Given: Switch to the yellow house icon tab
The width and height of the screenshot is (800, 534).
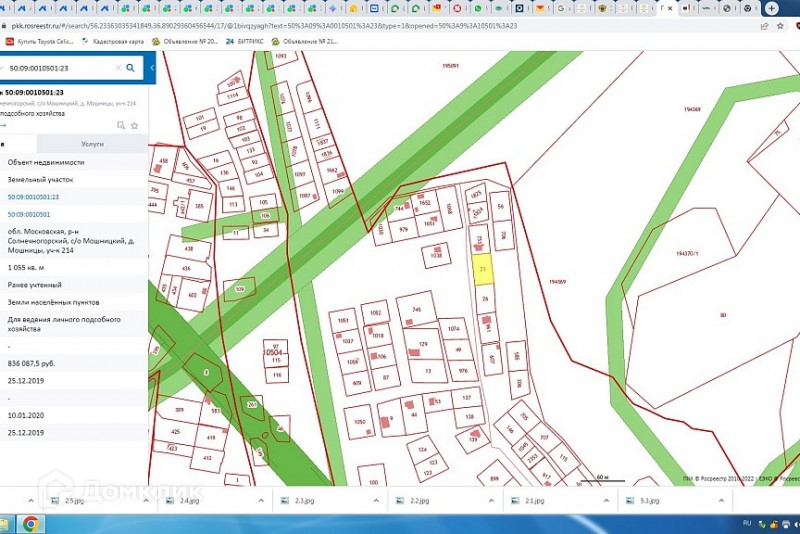Looking at the screenshot, I should point(353,8).
